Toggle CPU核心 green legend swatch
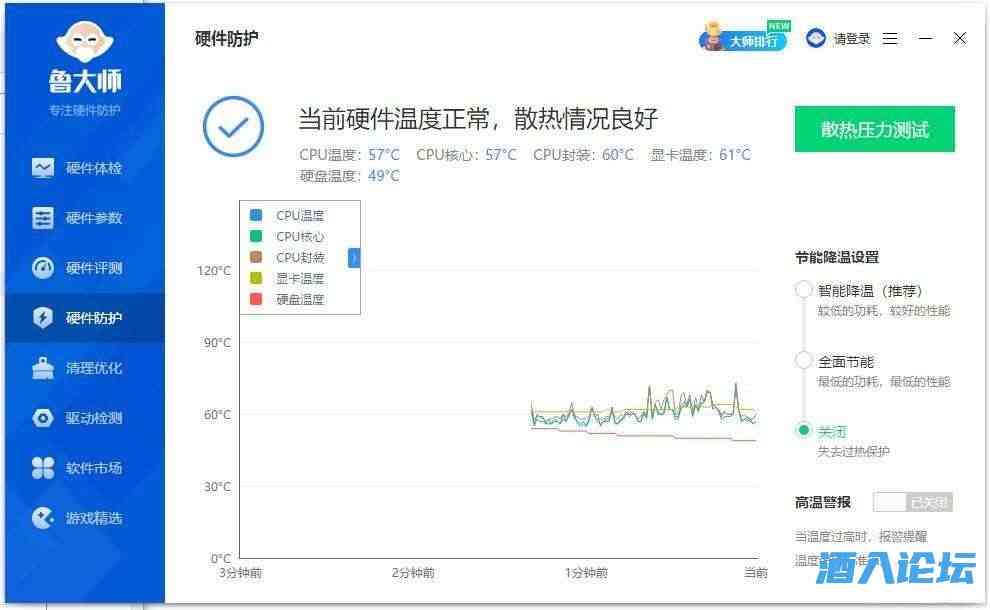990x610 pixels. coord(256,236)
